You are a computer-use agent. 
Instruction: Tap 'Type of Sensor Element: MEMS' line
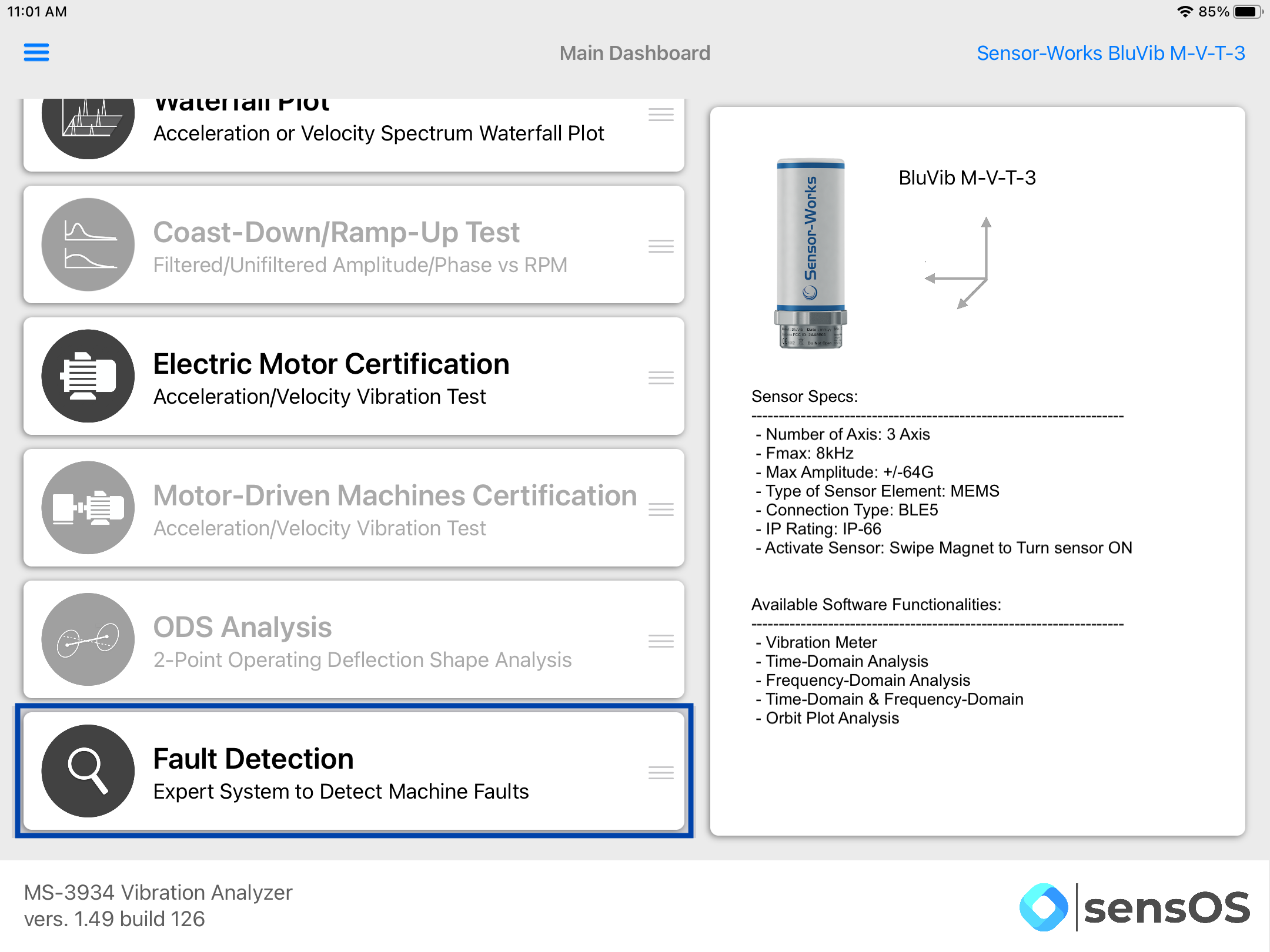[x=877, y=491]
